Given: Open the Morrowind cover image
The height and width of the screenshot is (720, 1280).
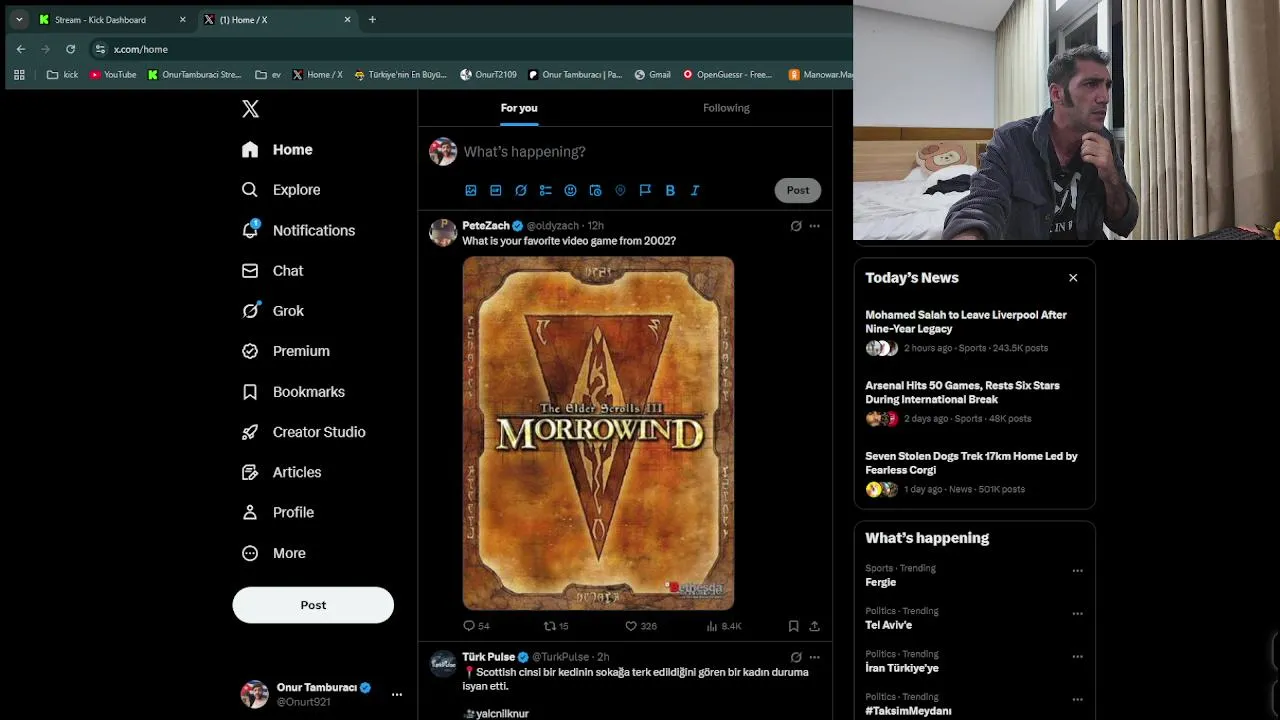Looking at the screenshot, I should tap(598, 433).
